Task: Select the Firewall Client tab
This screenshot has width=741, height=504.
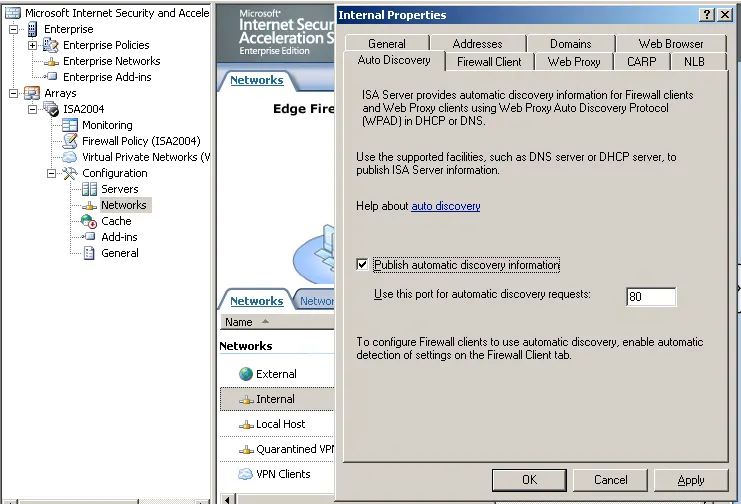Action: 489,62
